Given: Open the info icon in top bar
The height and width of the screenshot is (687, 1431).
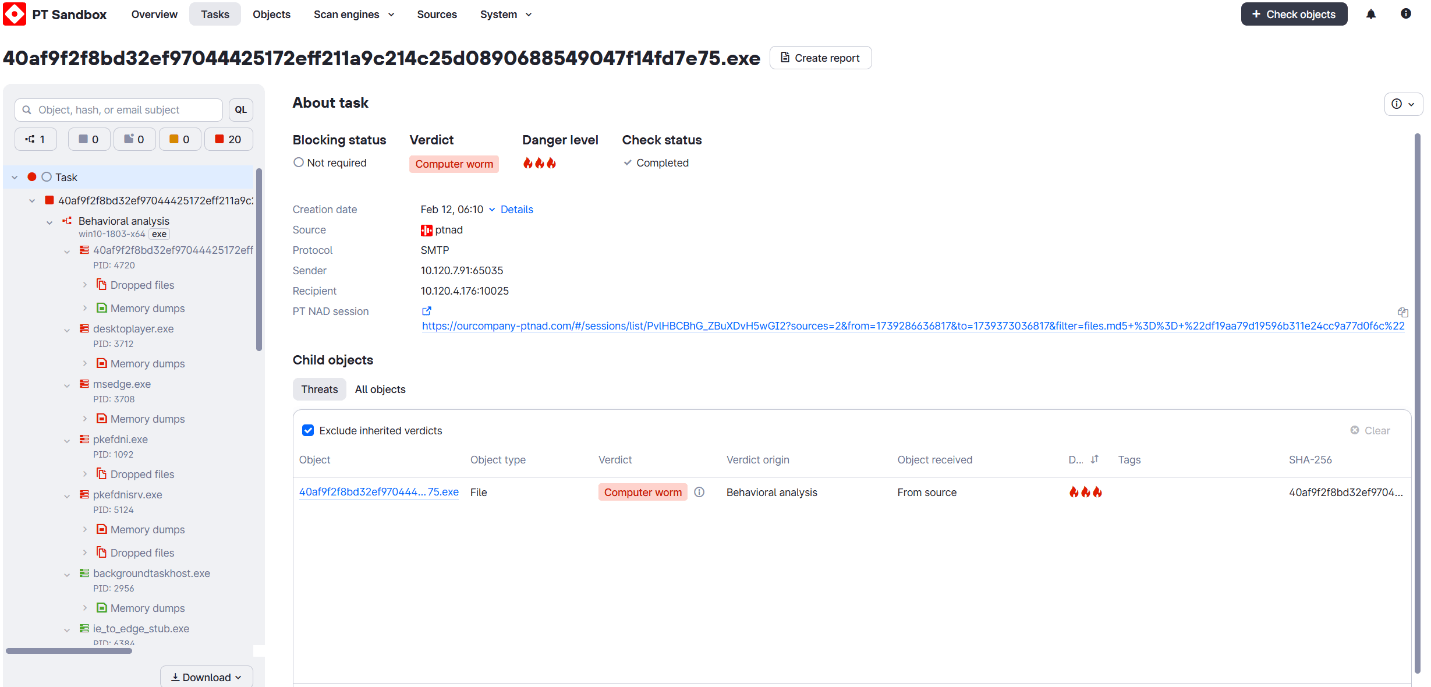Looking at the screenshot, I should pos(1406,14).
